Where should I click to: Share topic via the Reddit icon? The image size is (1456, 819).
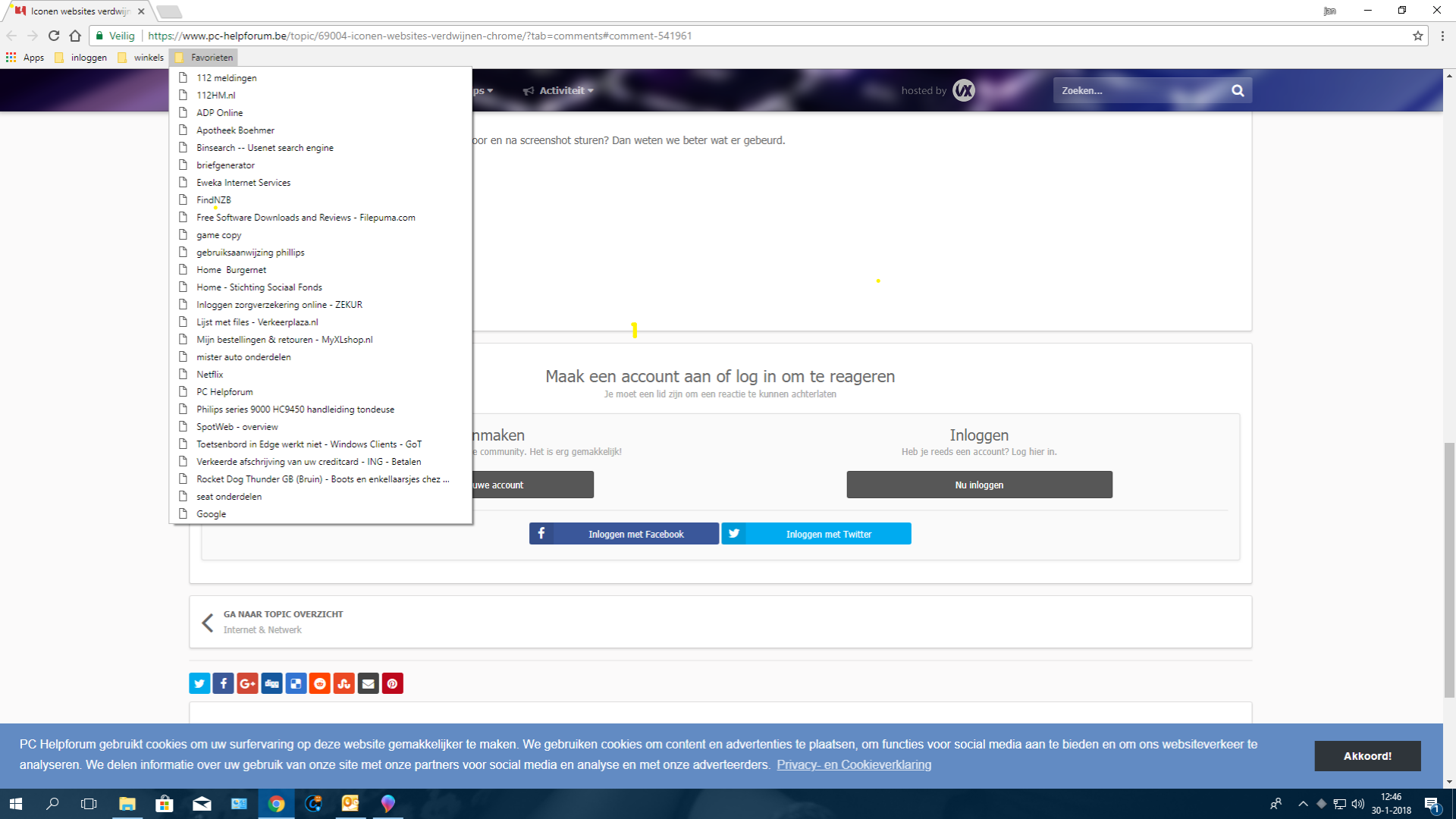(x=320, y=684)
